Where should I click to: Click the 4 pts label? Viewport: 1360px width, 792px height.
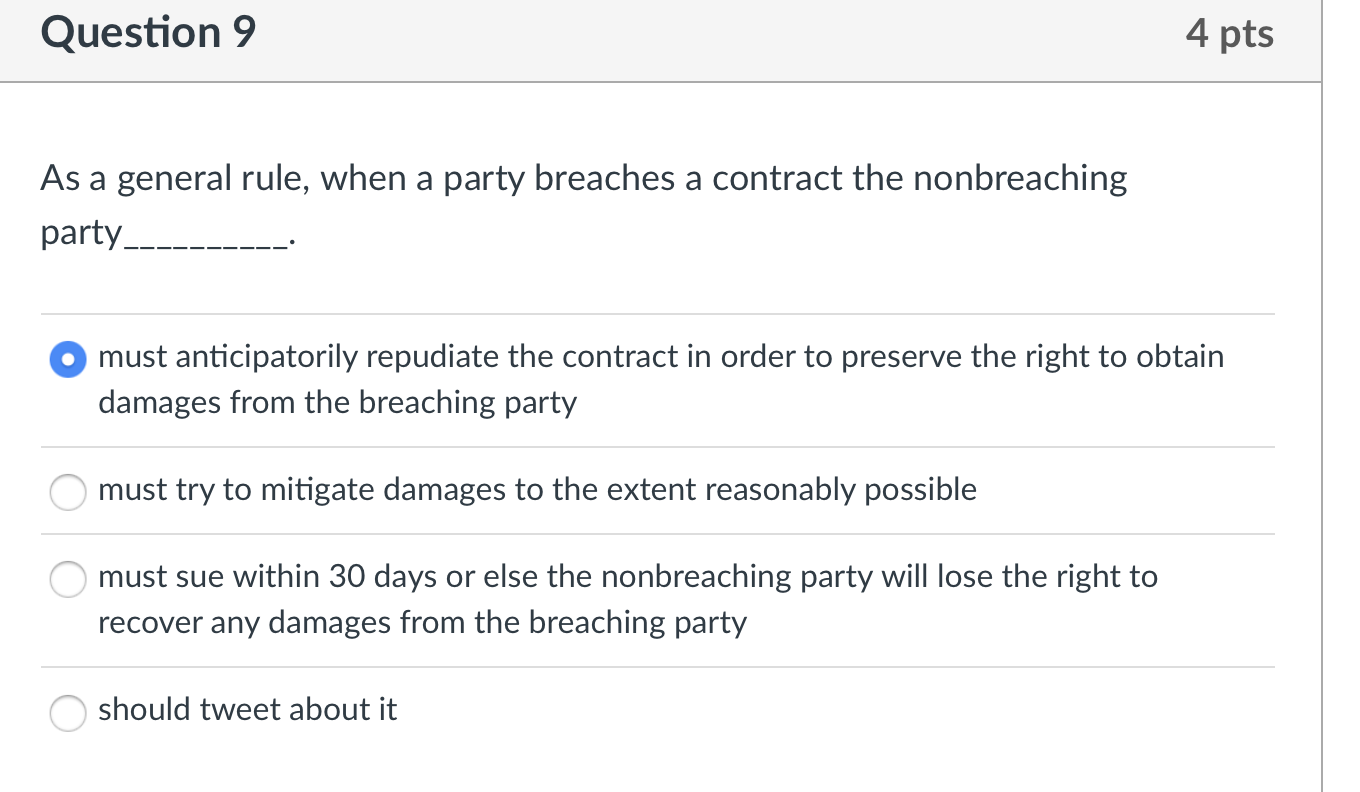(x=1230, y=32)
